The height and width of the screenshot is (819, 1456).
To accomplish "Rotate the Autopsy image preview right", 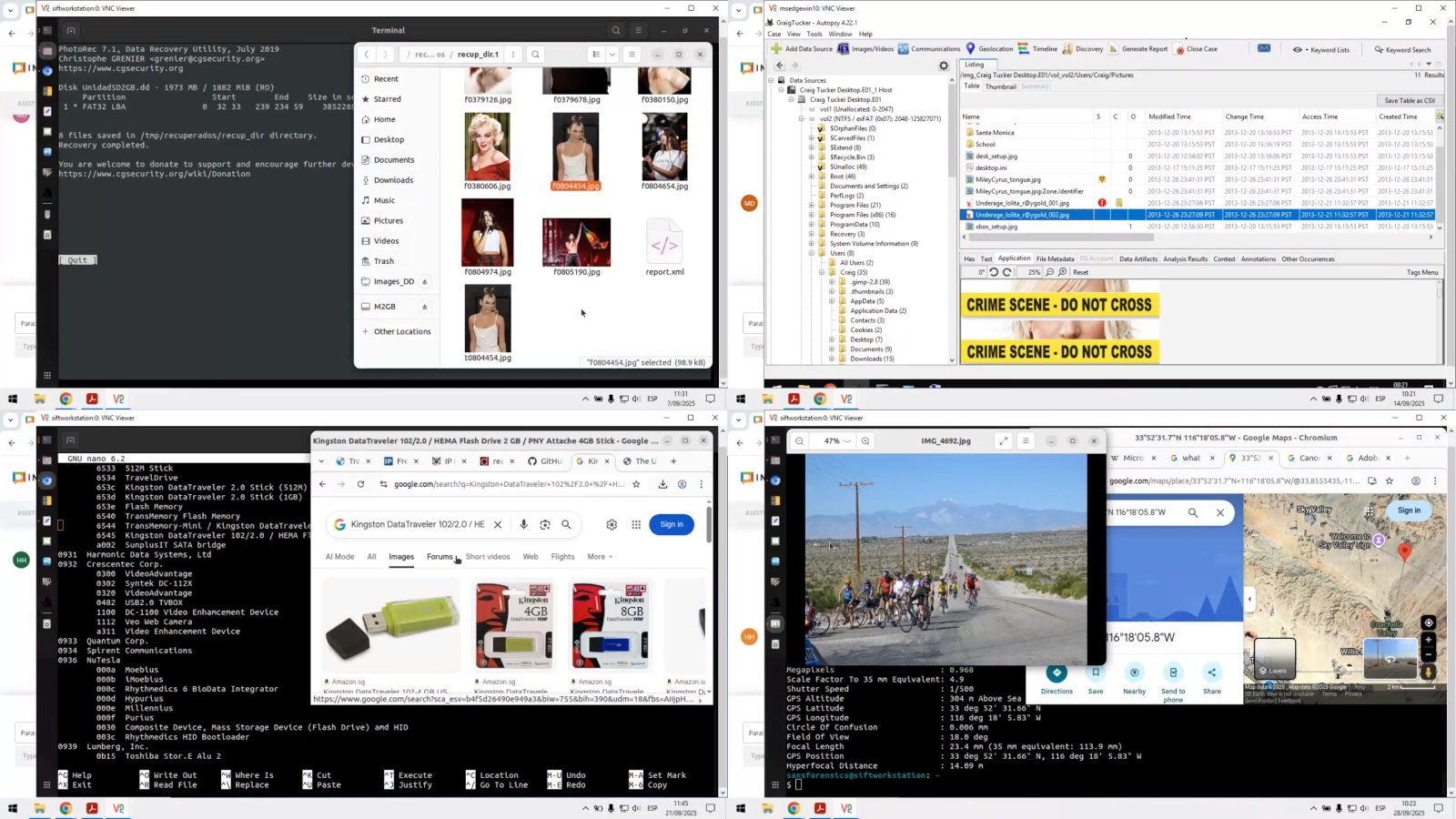I will (x=1006, y=272).
